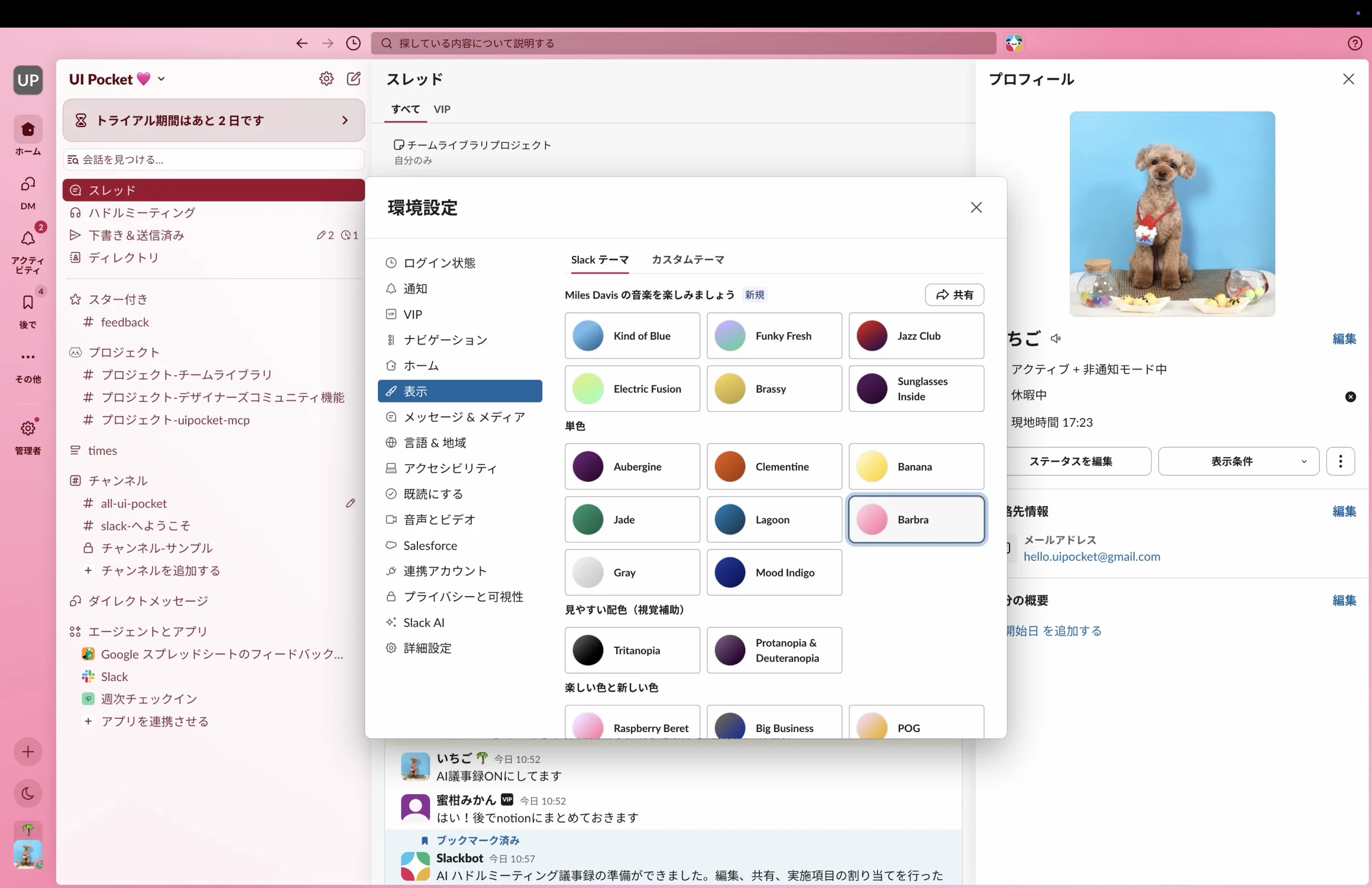
Task: Open 下書き＆送信済み in sidebar
Action: pyautogui.click(x=213, y=235)
